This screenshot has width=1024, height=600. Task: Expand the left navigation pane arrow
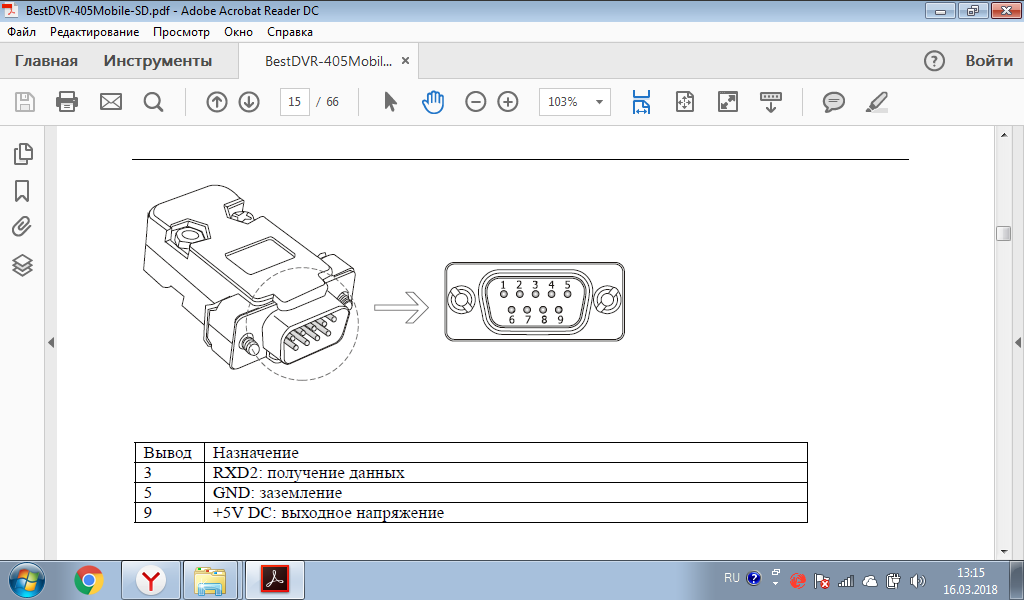click(x=50, y=342)
